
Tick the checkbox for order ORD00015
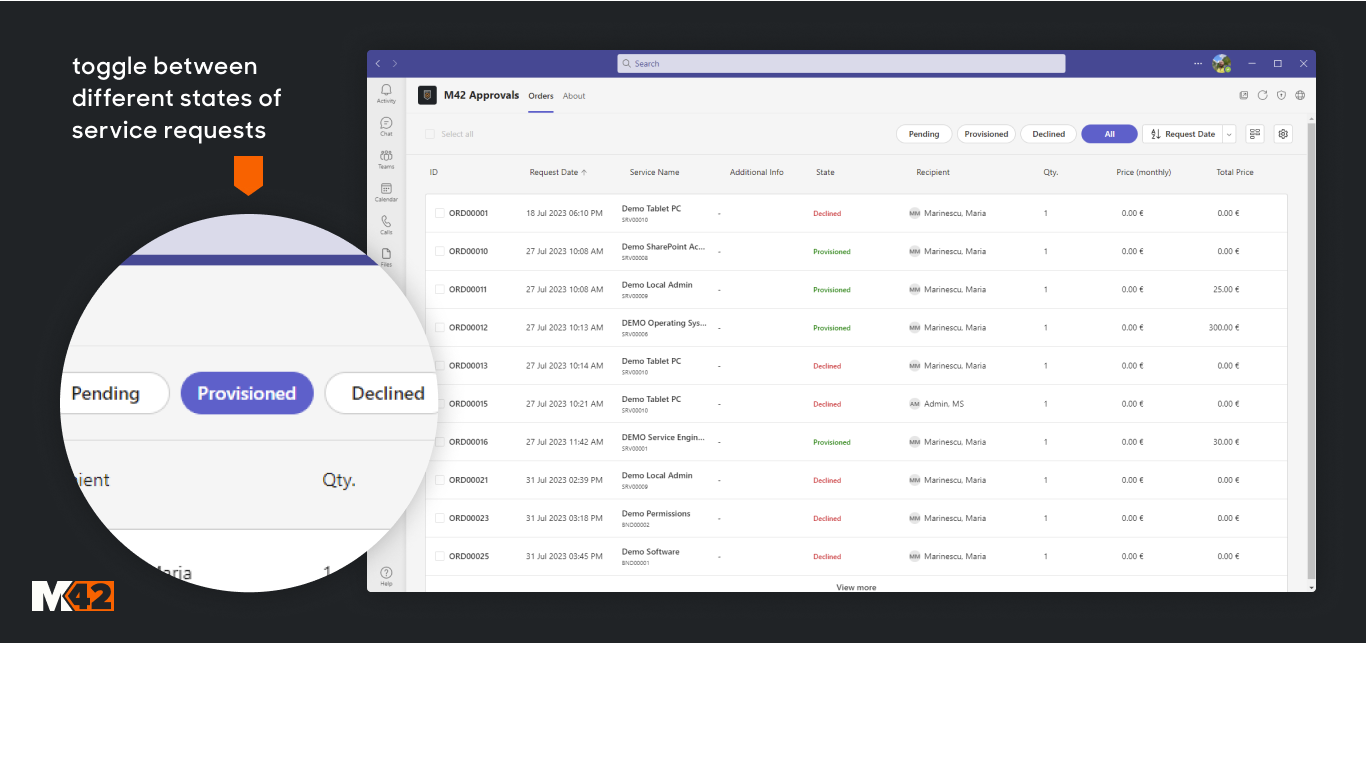(x=440, y=404)
